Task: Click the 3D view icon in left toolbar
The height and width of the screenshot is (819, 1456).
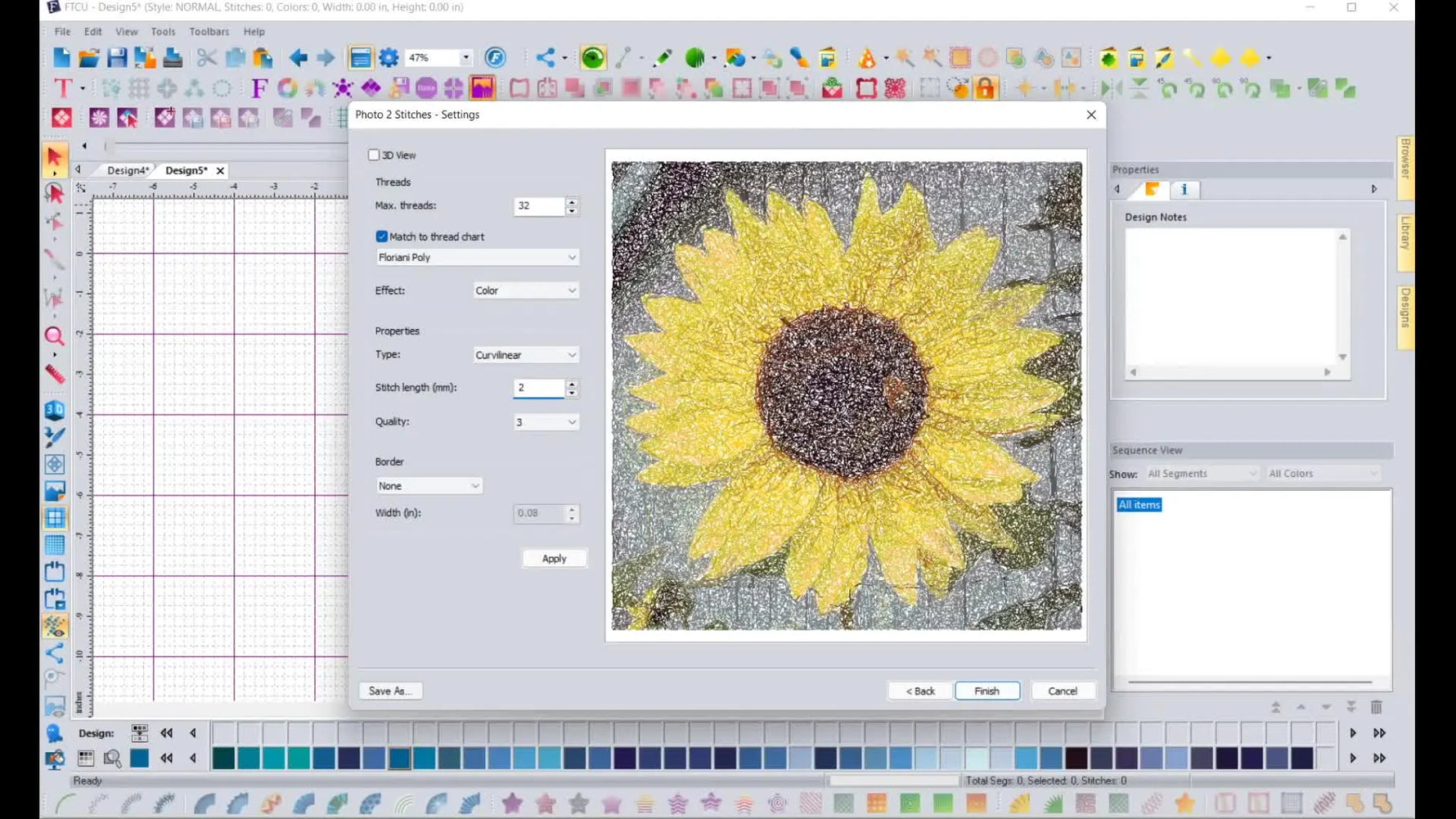Action: (54, 410)
